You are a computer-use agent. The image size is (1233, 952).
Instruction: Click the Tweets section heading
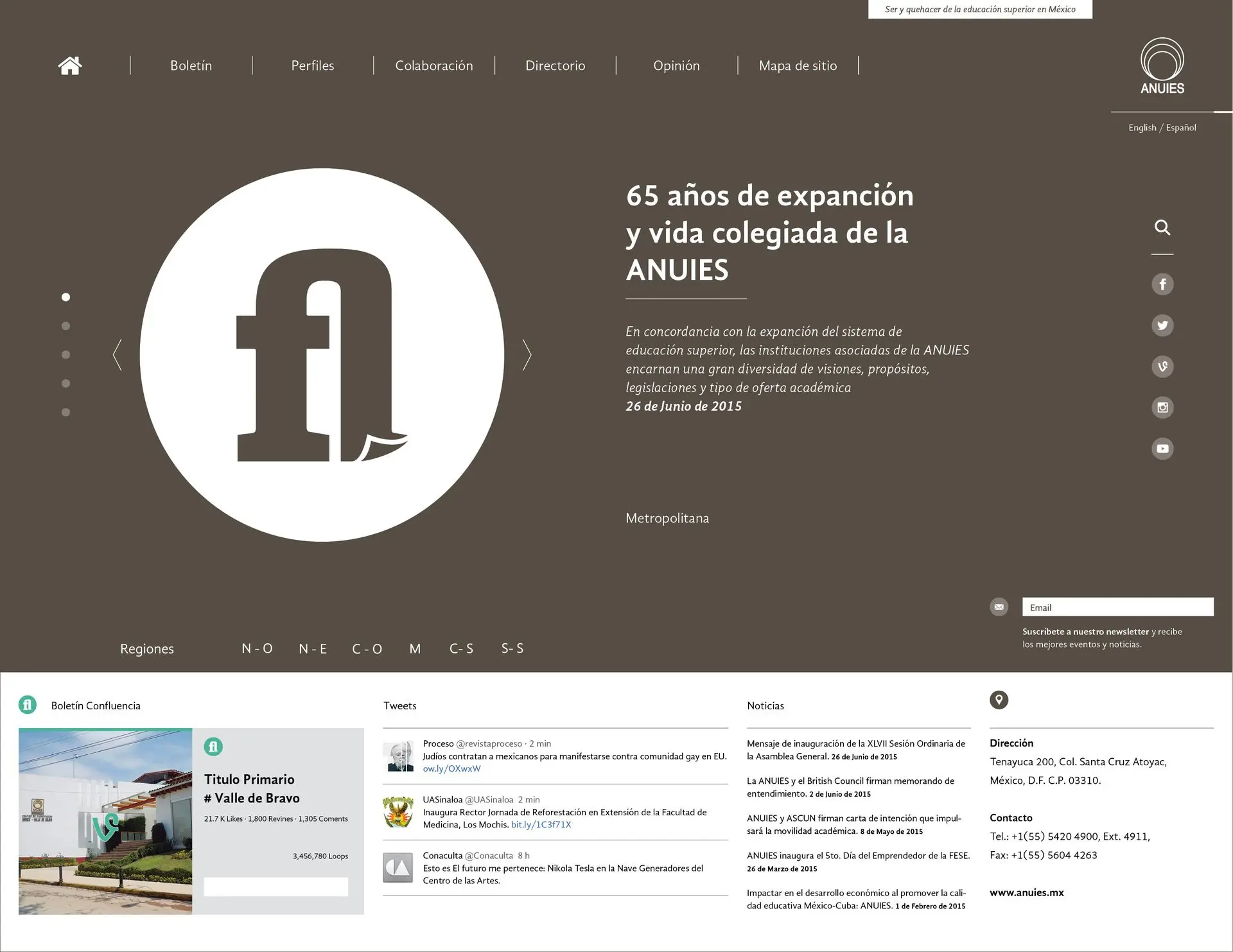click(399, 705)
